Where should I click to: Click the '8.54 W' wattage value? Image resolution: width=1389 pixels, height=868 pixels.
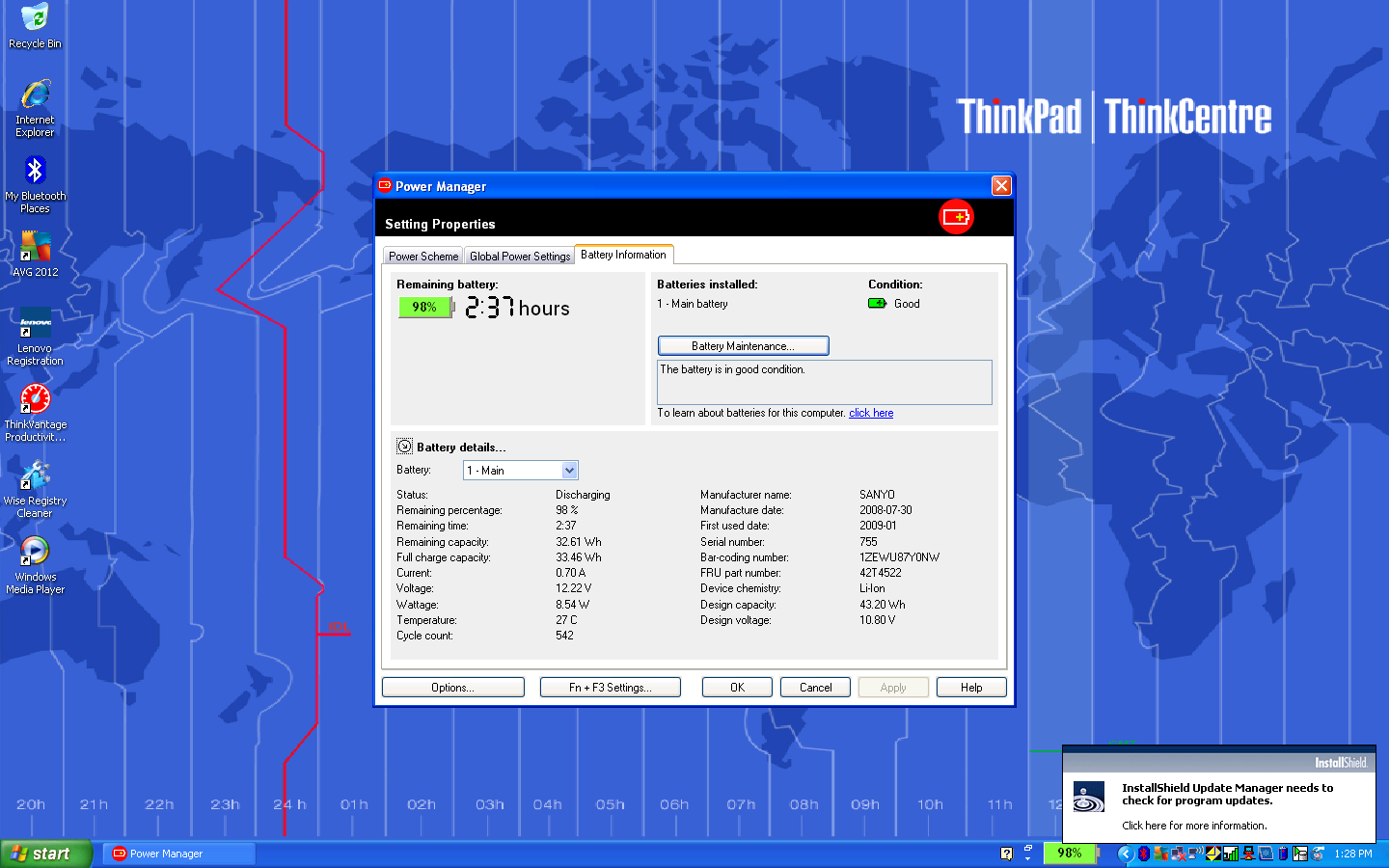click(x=572, y=605)
